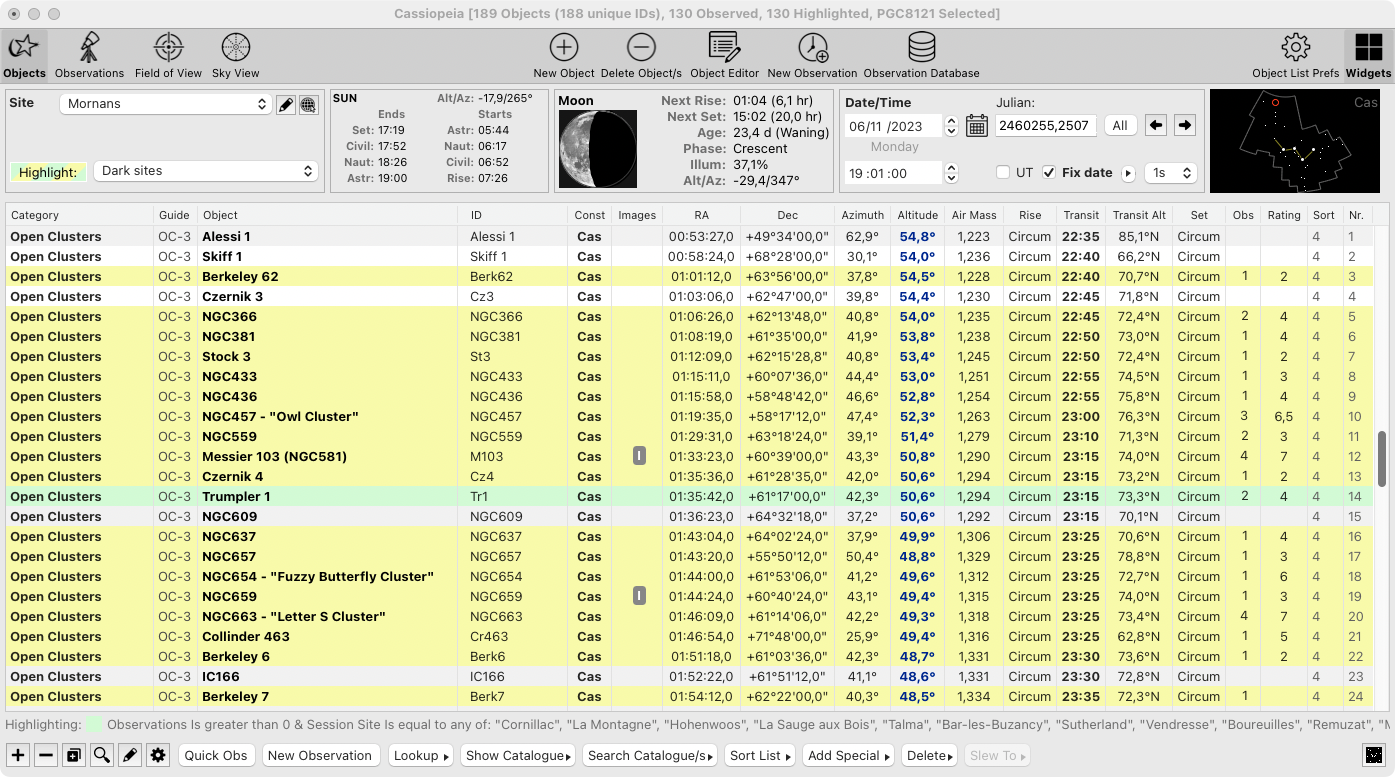1395x777 pixels.
Task: Open image indicator for Messier 103 row
Action: pos(639,456)
